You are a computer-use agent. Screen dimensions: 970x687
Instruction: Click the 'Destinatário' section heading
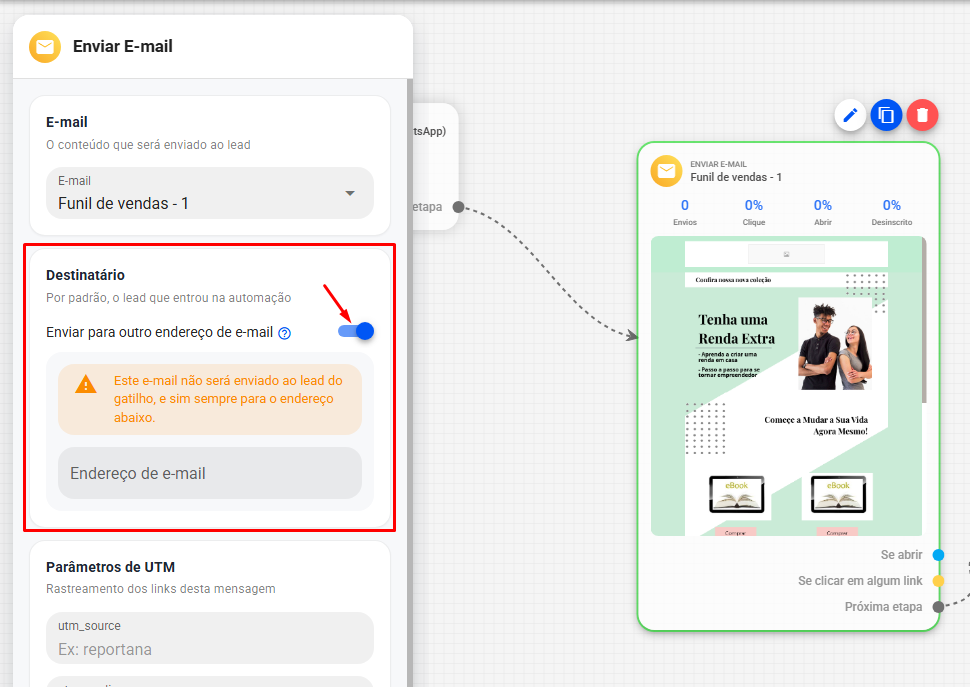(x=85, y=275)
